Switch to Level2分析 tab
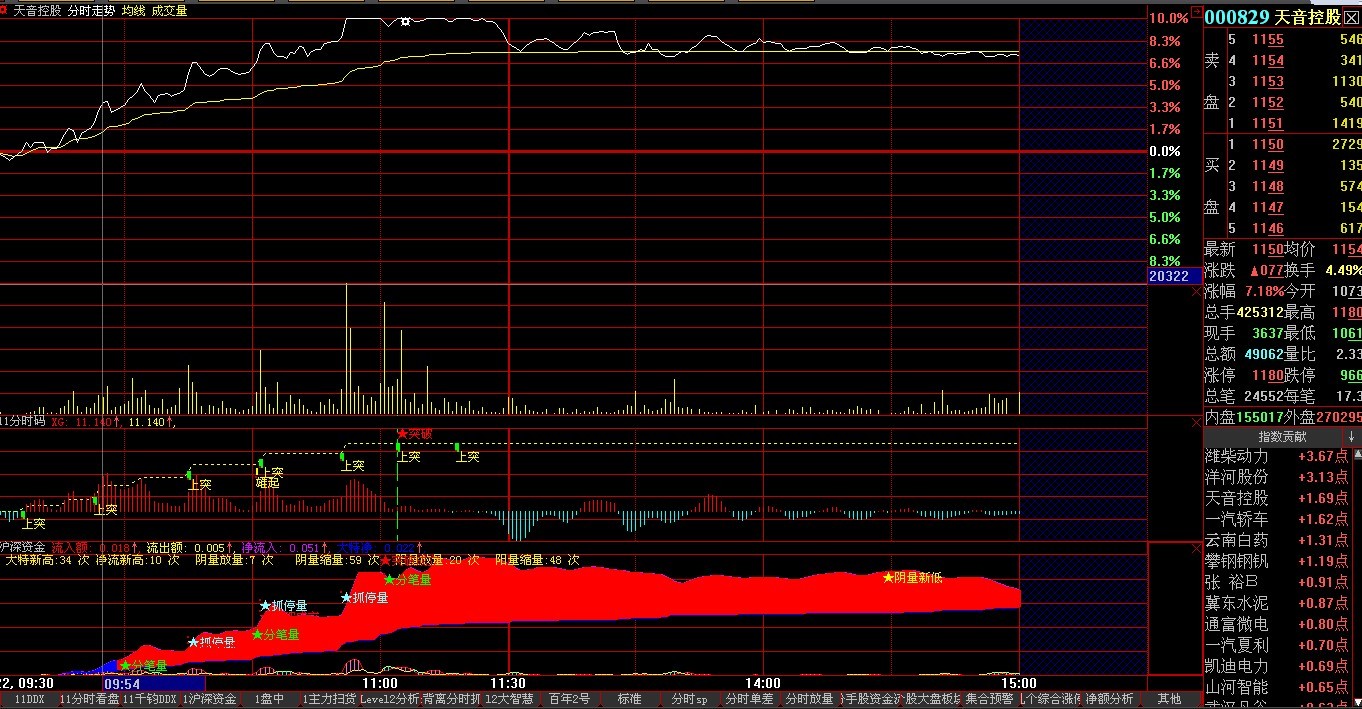 click(x=391, y=699)
